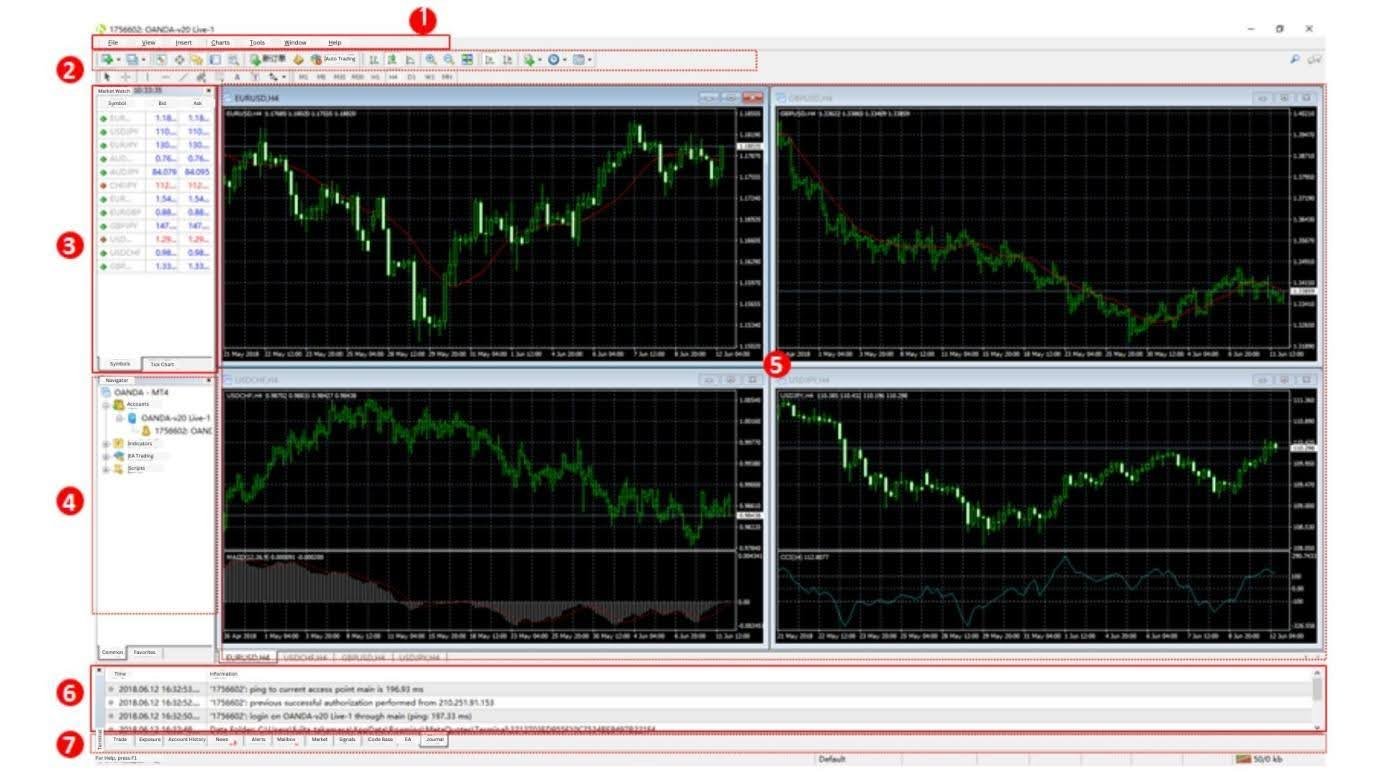Expand the Indicators node in Navigator
The width and height of the screenshot is (1382, 777).
click(x=105, y=443)
